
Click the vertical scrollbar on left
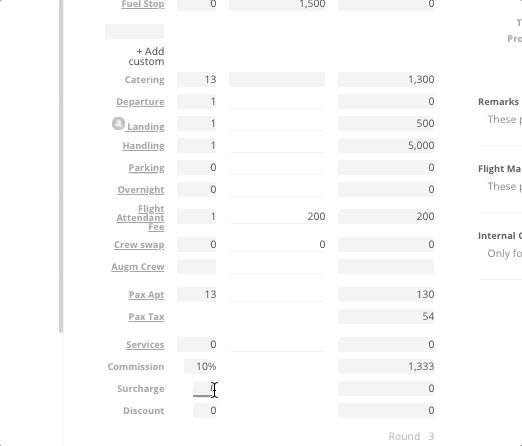[61, 167]
